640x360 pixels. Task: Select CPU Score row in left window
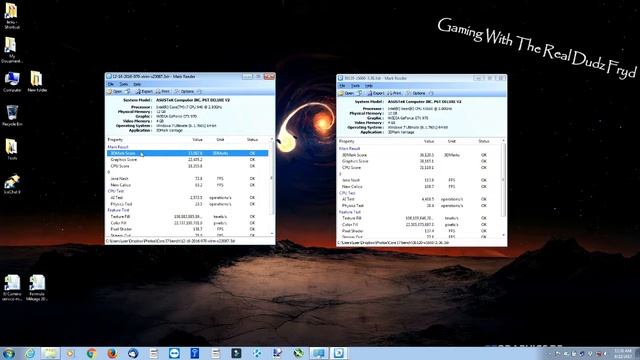coord(187,166)
